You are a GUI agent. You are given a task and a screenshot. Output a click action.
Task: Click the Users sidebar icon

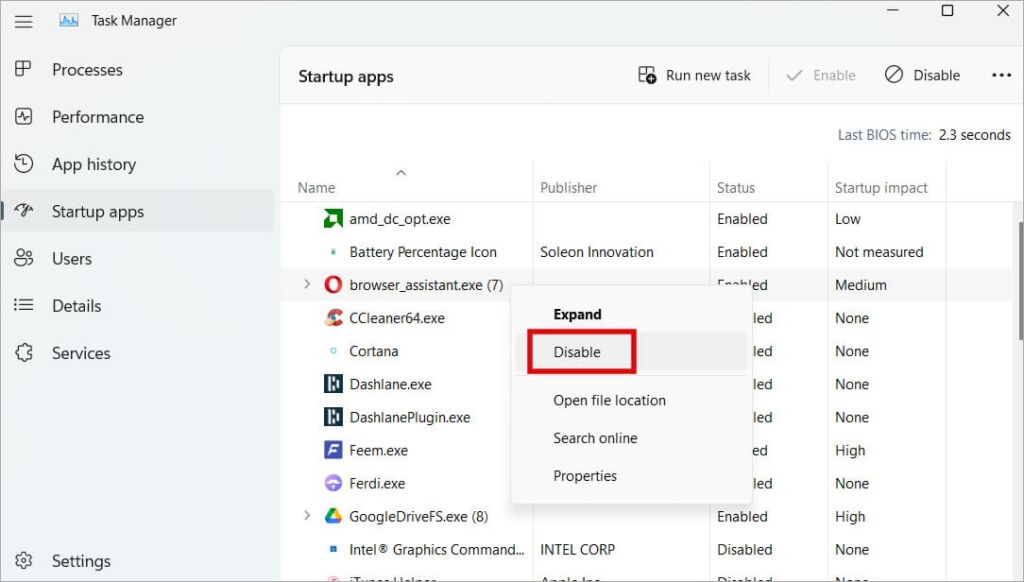pos(24,259)
